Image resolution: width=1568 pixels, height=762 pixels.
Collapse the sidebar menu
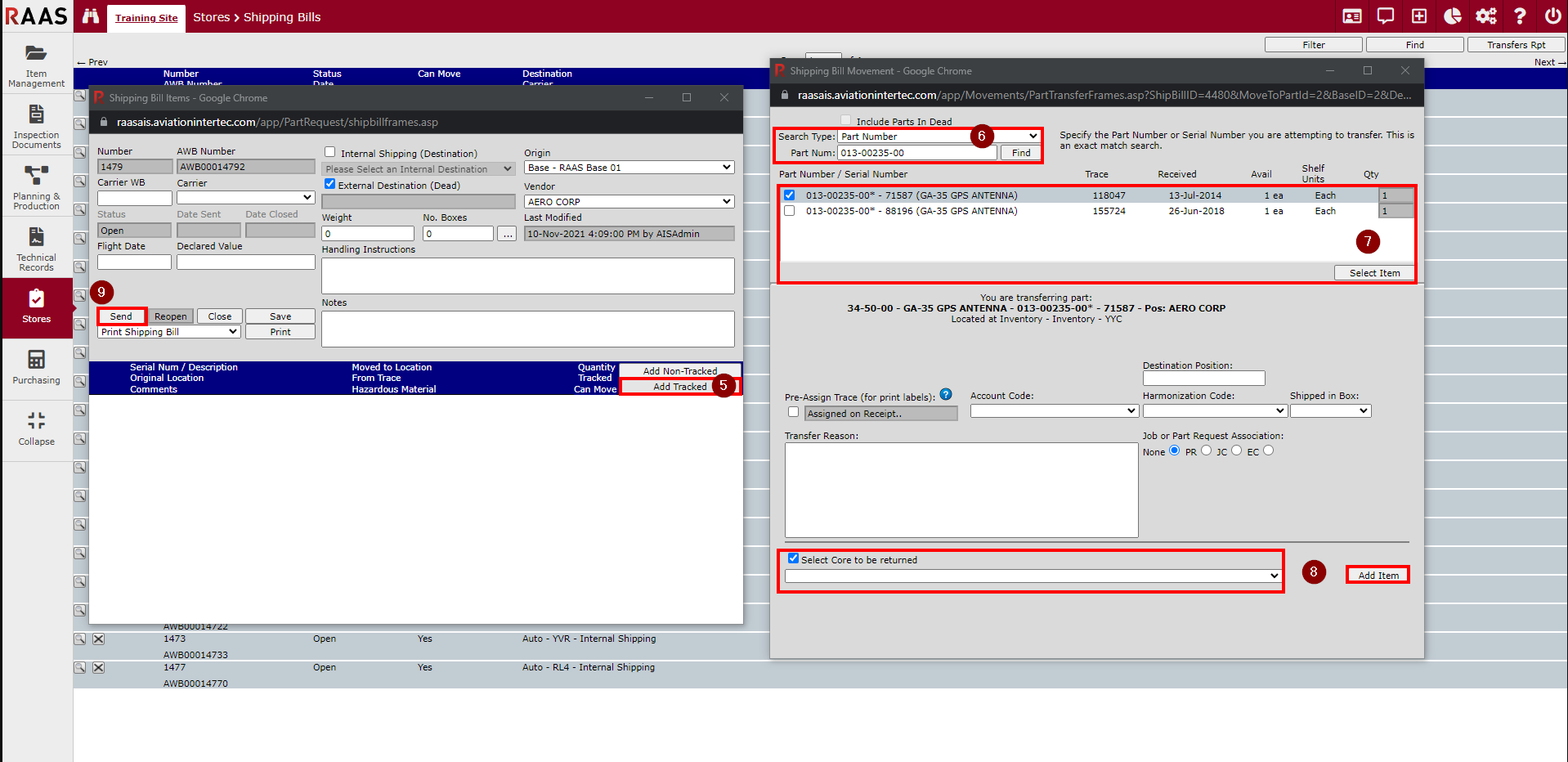(x=36, y=428)
